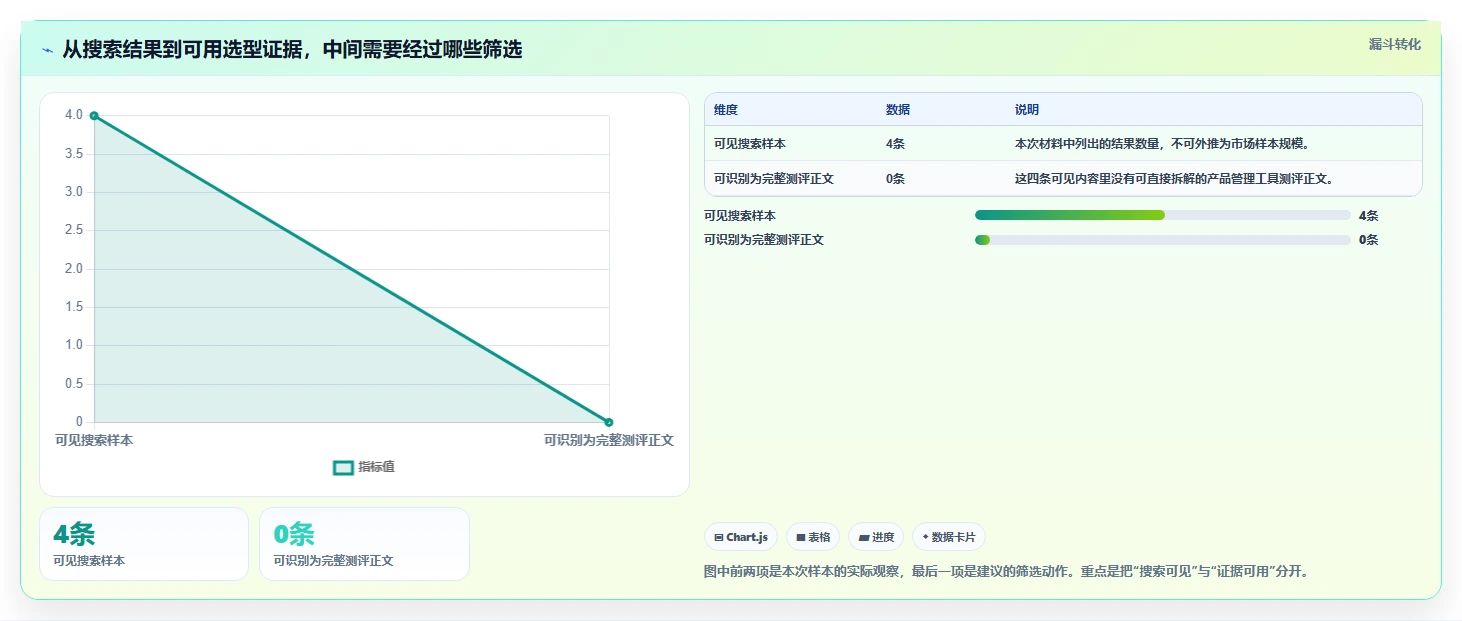This screenshot has height=621, width=1462.
Task: Click the 4条 cell in the table
Action: tap(895, 144)
